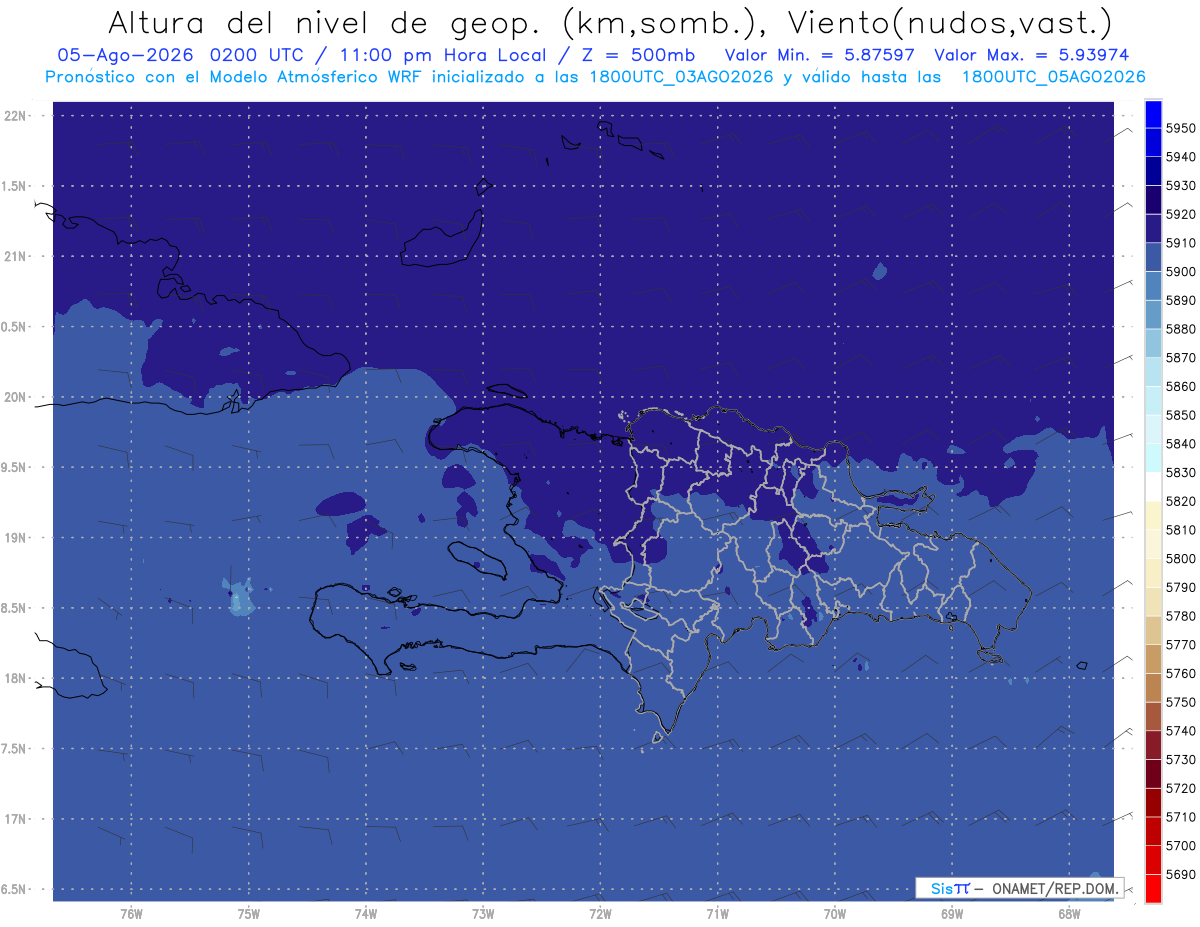1200x927 pixels.
Task: Click the legend value 5690
Action: pyautogui.click(x=1181, y=875)
